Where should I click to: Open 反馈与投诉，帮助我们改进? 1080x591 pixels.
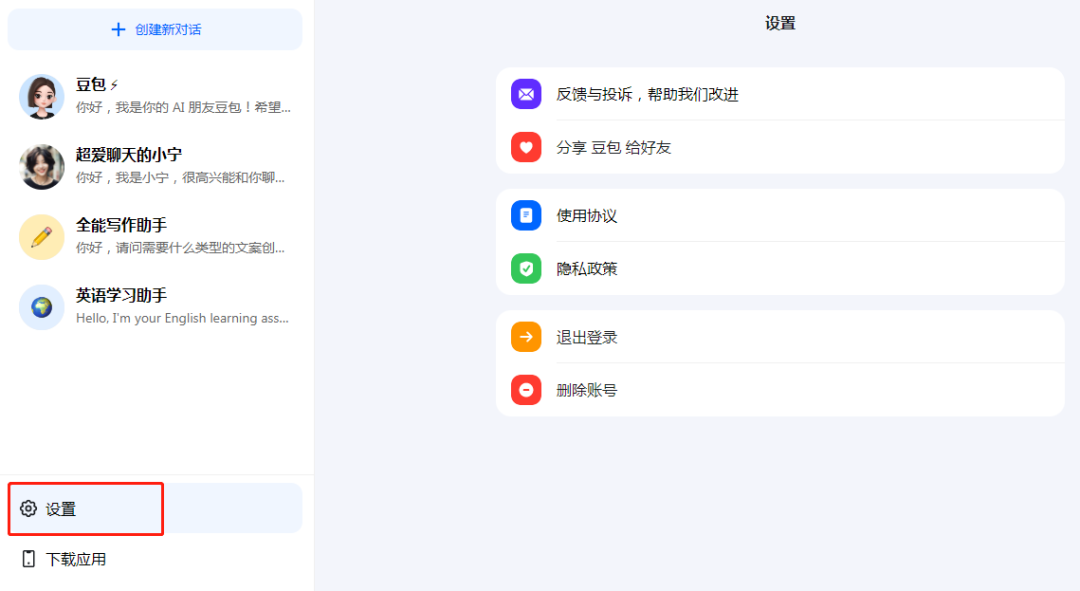[780, 94]
